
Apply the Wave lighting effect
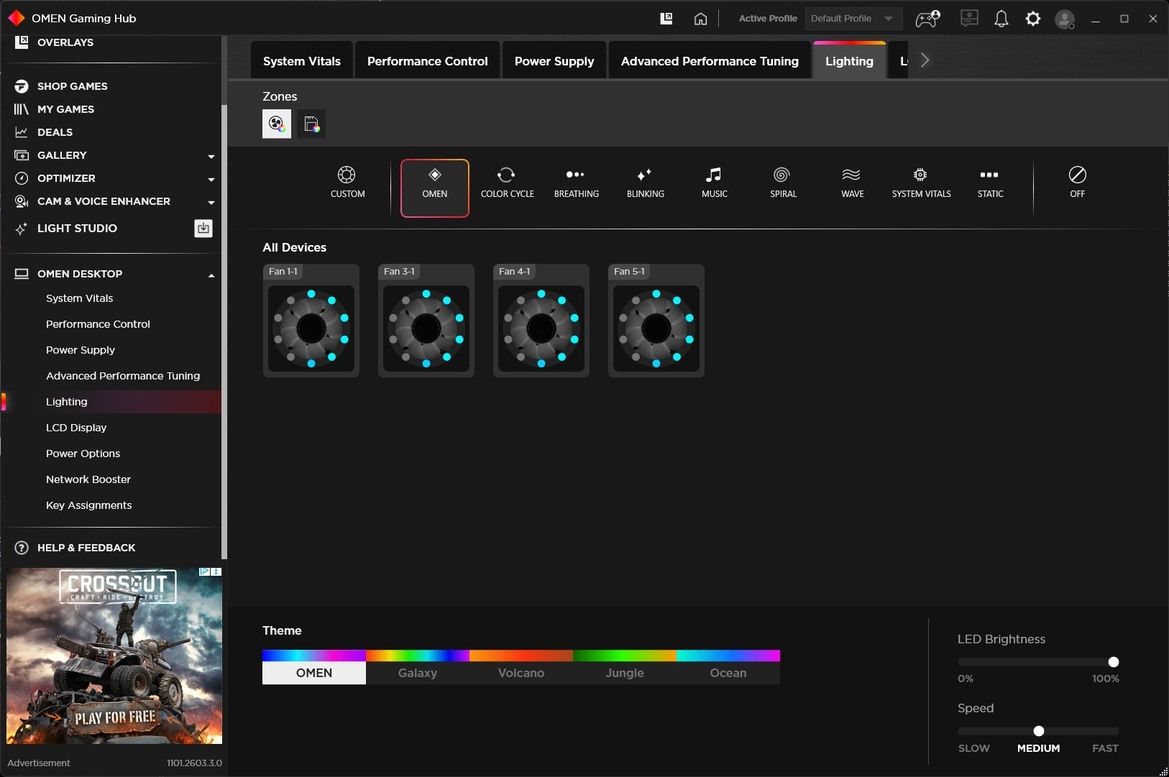tap(852, 182)
